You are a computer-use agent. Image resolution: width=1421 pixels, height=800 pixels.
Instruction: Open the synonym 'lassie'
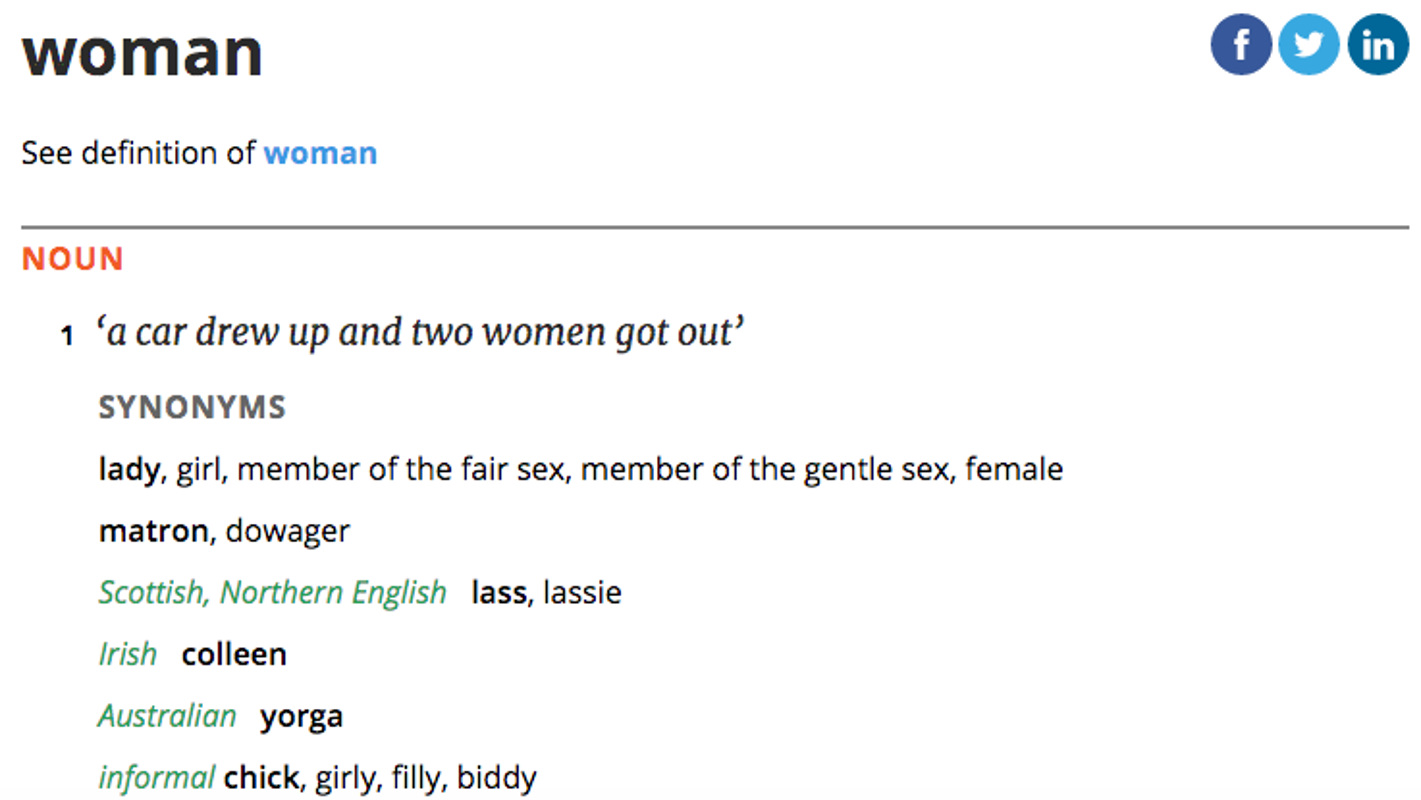[x=581, y=592]
